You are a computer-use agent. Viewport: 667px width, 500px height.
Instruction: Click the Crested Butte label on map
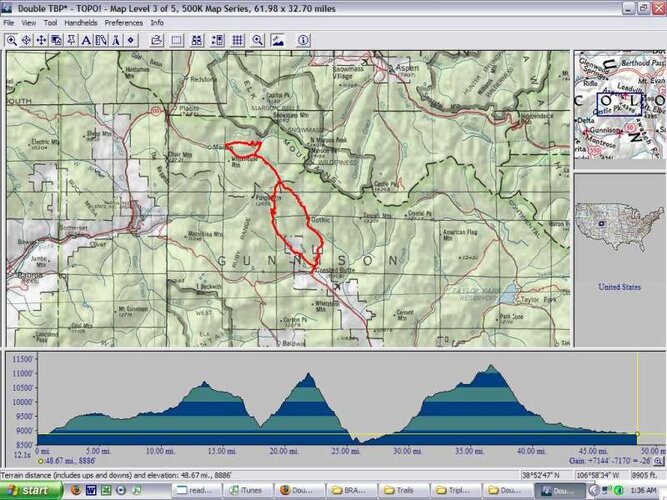[335, 270]
